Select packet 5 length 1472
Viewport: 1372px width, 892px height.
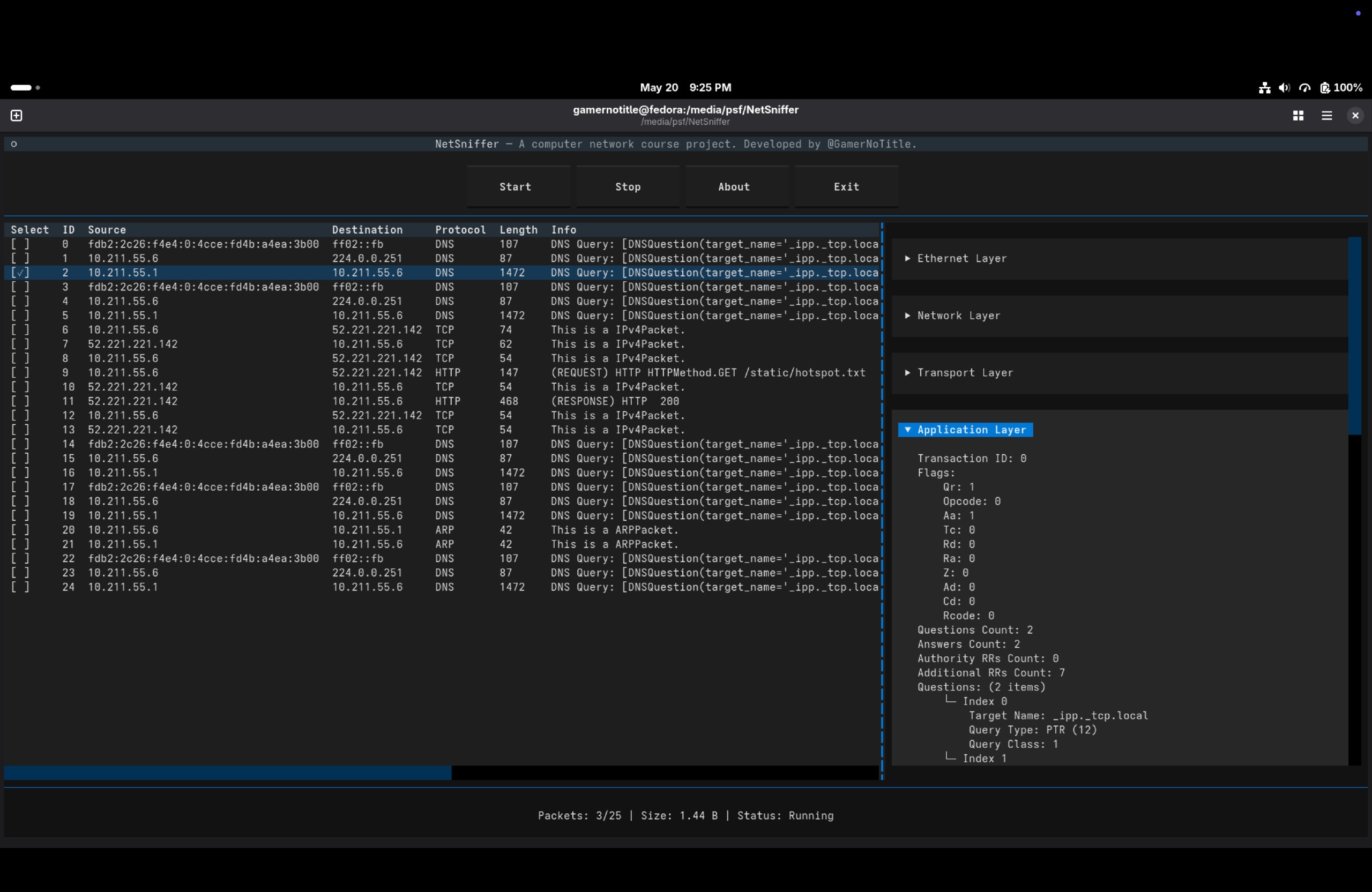pyautogui.click(x=512, y=316)
